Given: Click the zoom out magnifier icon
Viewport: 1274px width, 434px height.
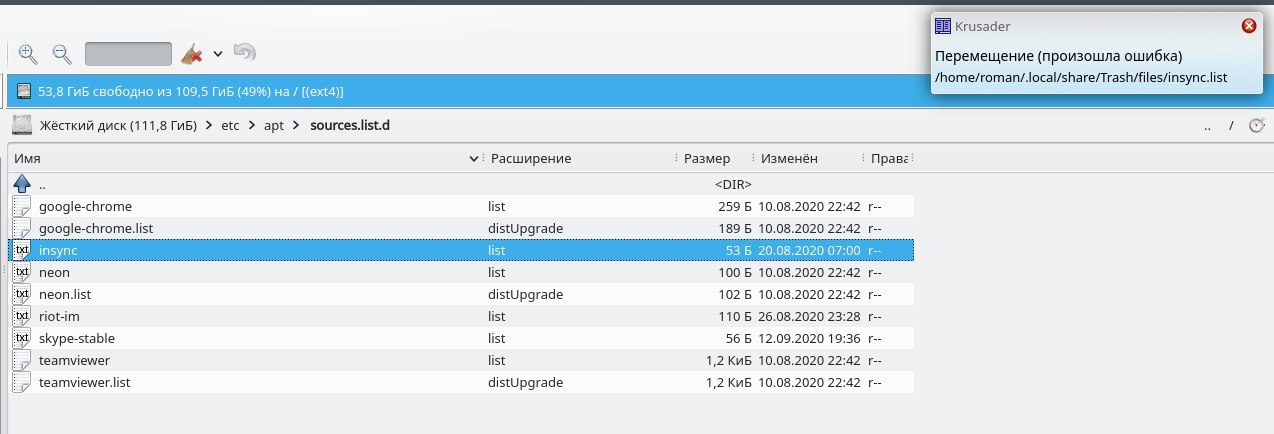Looking at the screenshot, I should [61, 54].
